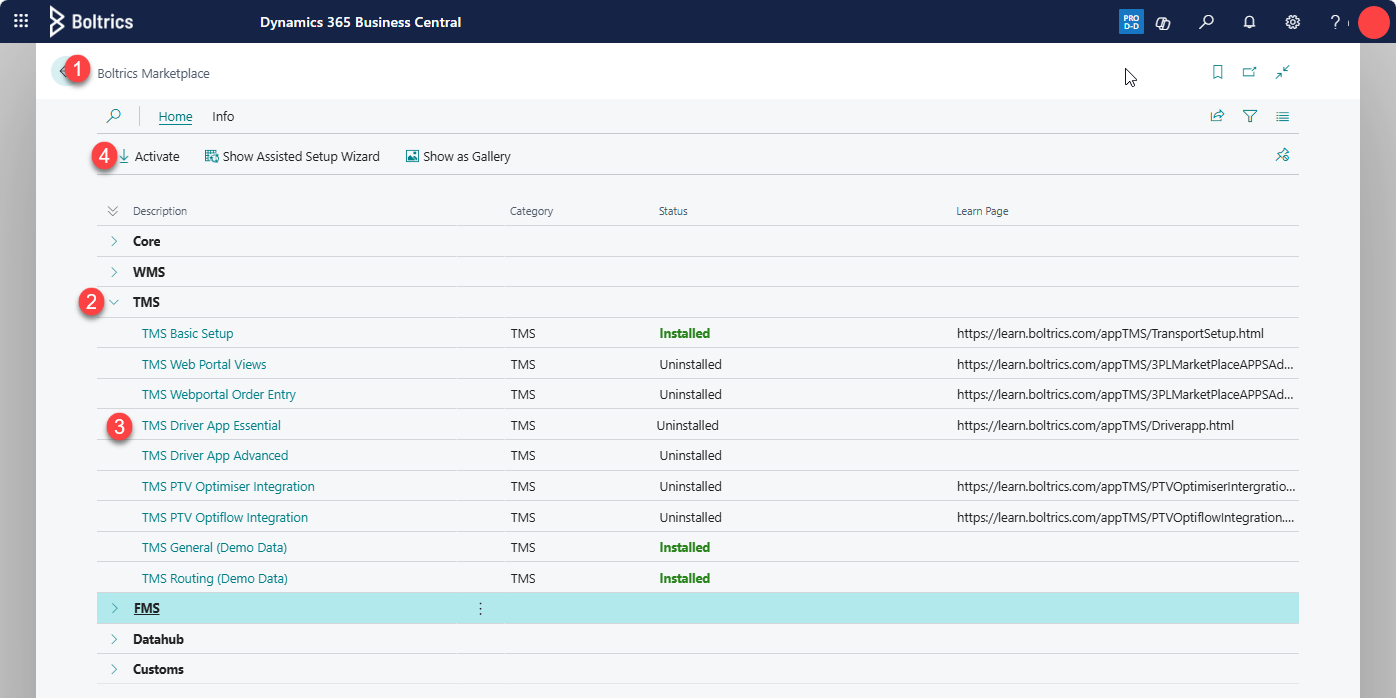The image size is (1396, 698).
Task: Search the list with the magnifier icon
Action: click(113, 116)
